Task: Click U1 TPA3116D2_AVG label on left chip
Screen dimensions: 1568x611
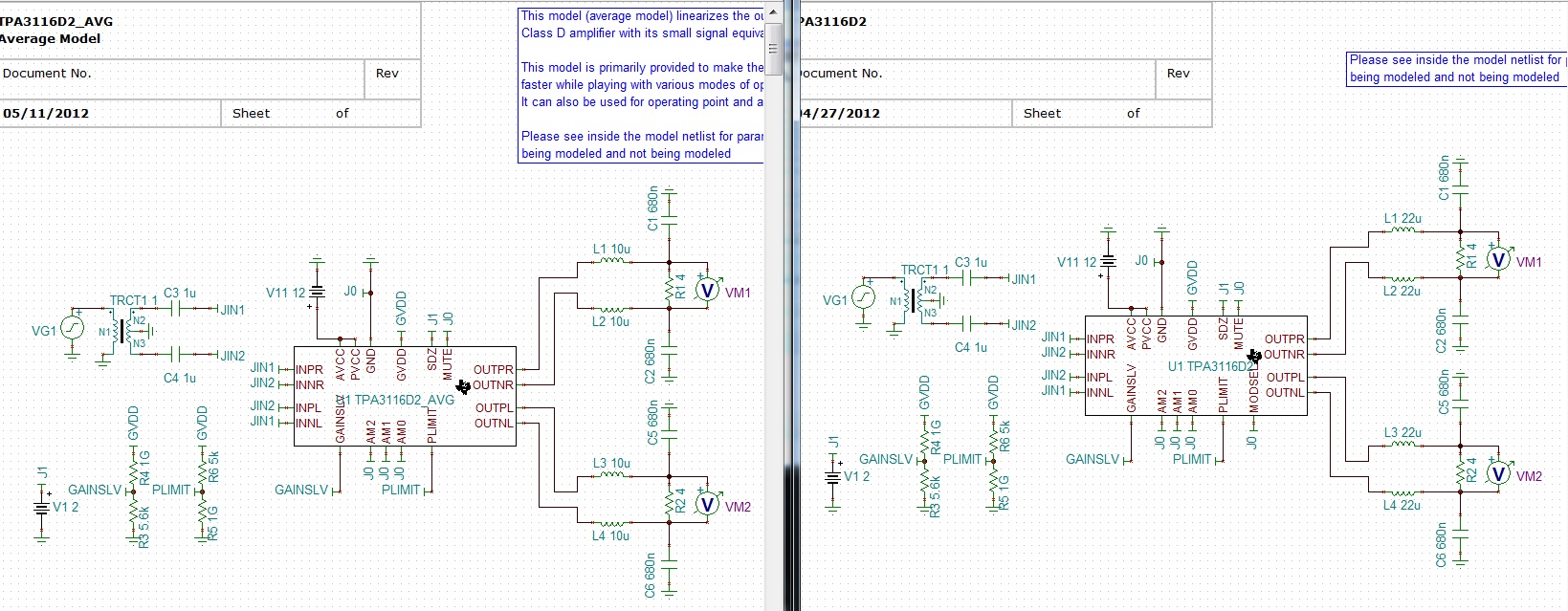Action: coord(395,400)
